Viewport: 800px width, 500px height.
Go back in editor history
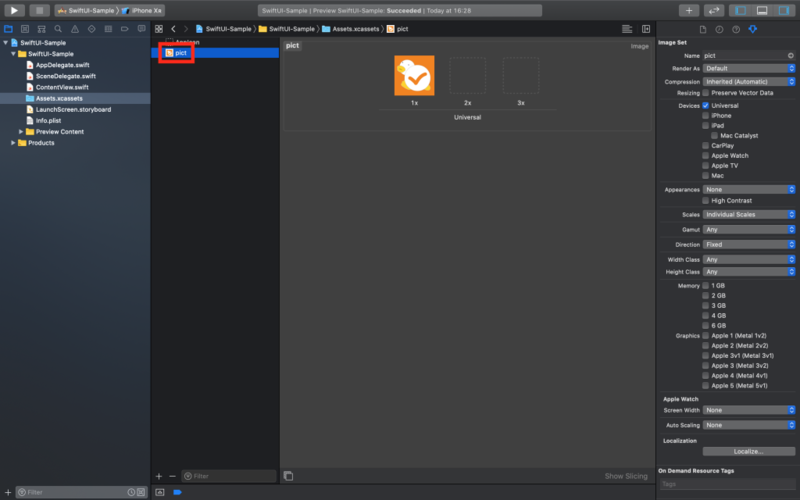coord(173,29)
